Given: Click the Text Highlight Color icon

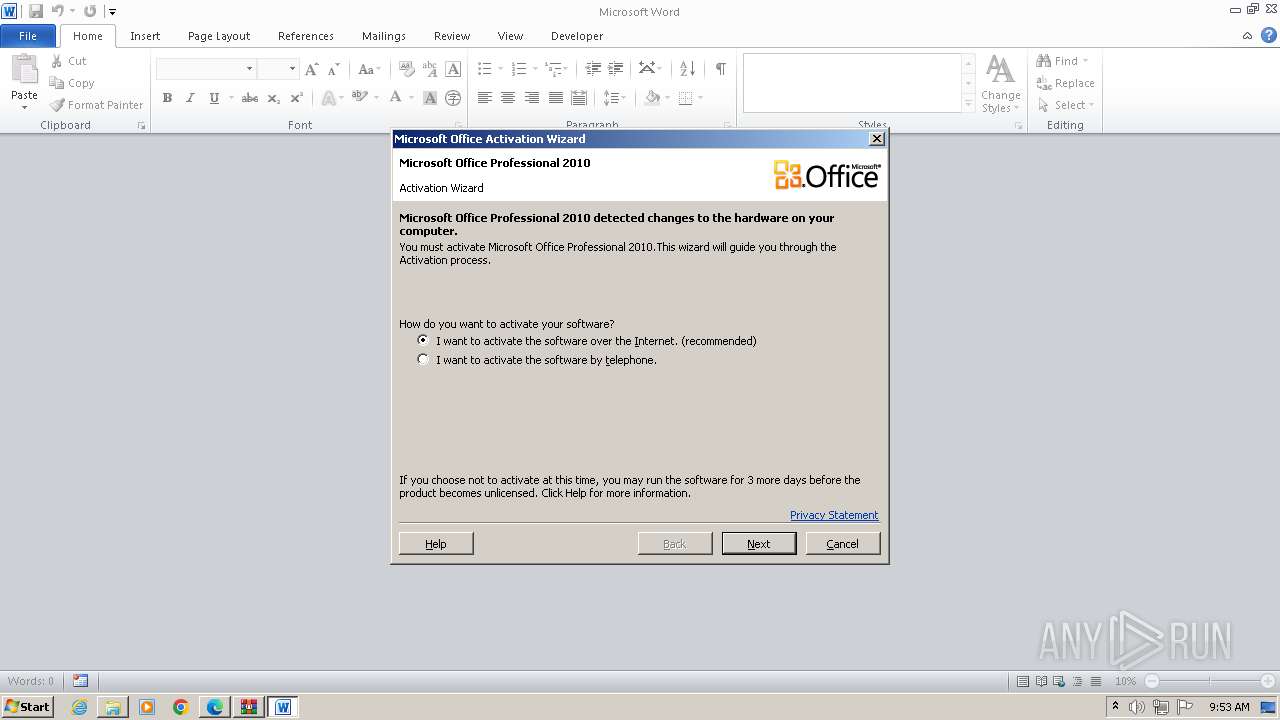Looking at the screenshot, I should point(360,98).
